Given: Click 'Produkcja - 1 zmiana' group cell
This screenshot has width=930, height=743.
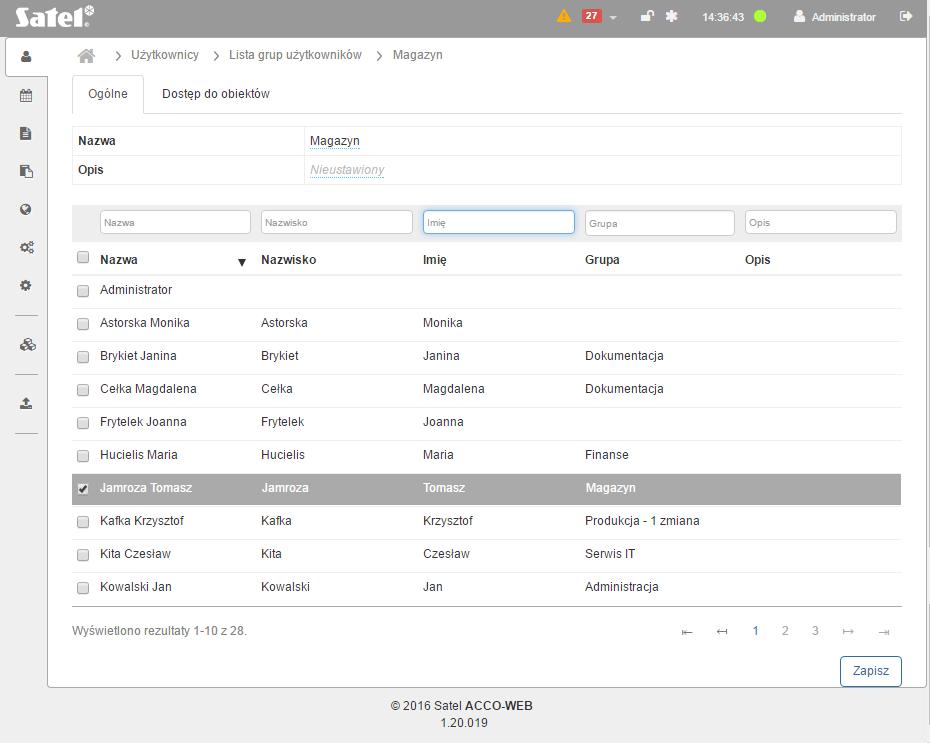Looking at the screenshot, I should pyautogui.click(x=642, y=521).
